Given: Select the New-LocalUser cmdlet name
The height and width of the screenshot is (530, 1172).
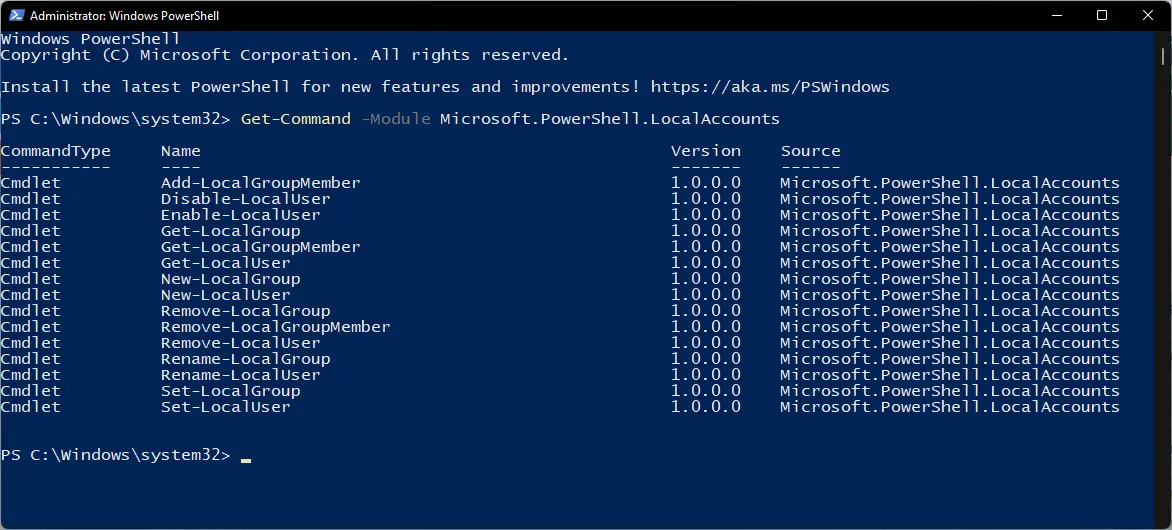Looking at the screenshot, I should click(x=225, y=295).
